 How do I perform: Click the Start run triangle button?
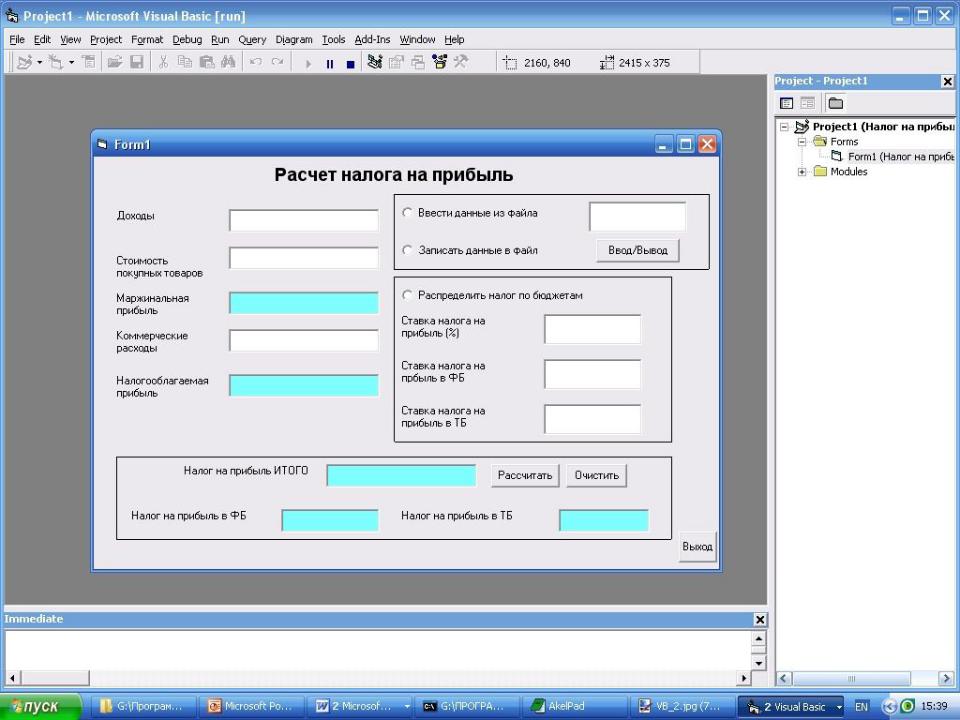308,64
